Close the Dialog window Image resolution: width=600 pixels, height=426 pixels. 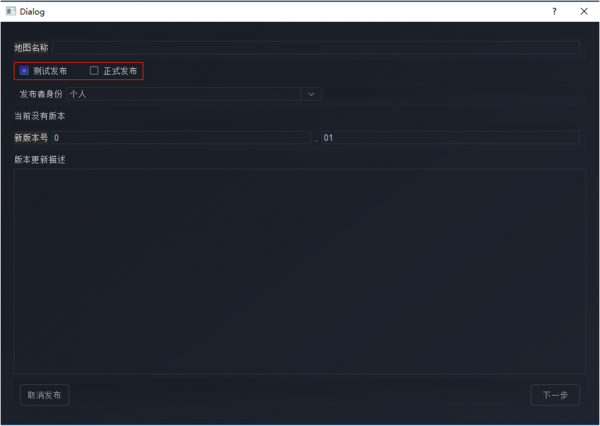click(584, 11)
